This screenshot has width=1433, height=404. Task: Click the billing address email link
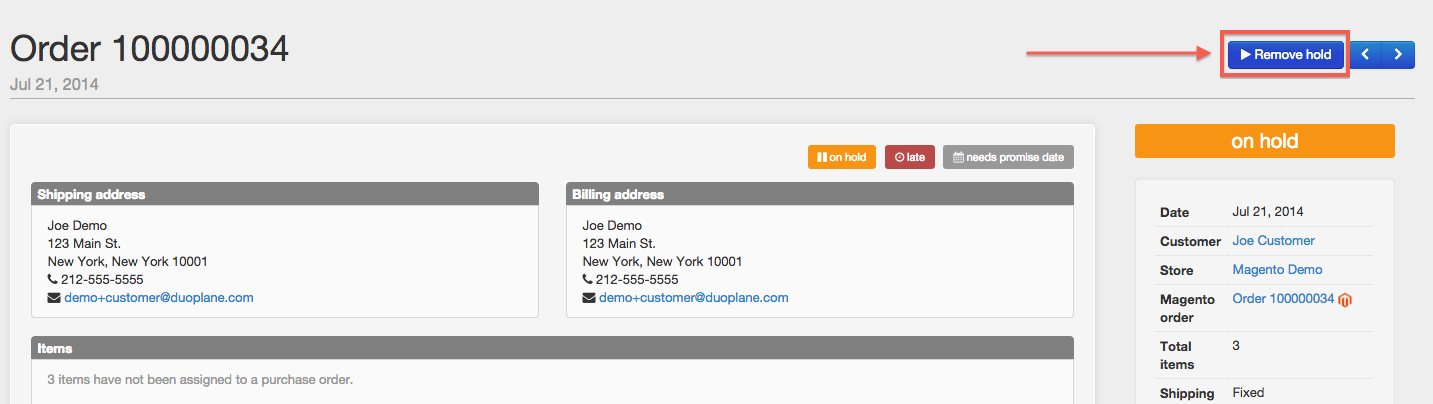click(694, 298)
